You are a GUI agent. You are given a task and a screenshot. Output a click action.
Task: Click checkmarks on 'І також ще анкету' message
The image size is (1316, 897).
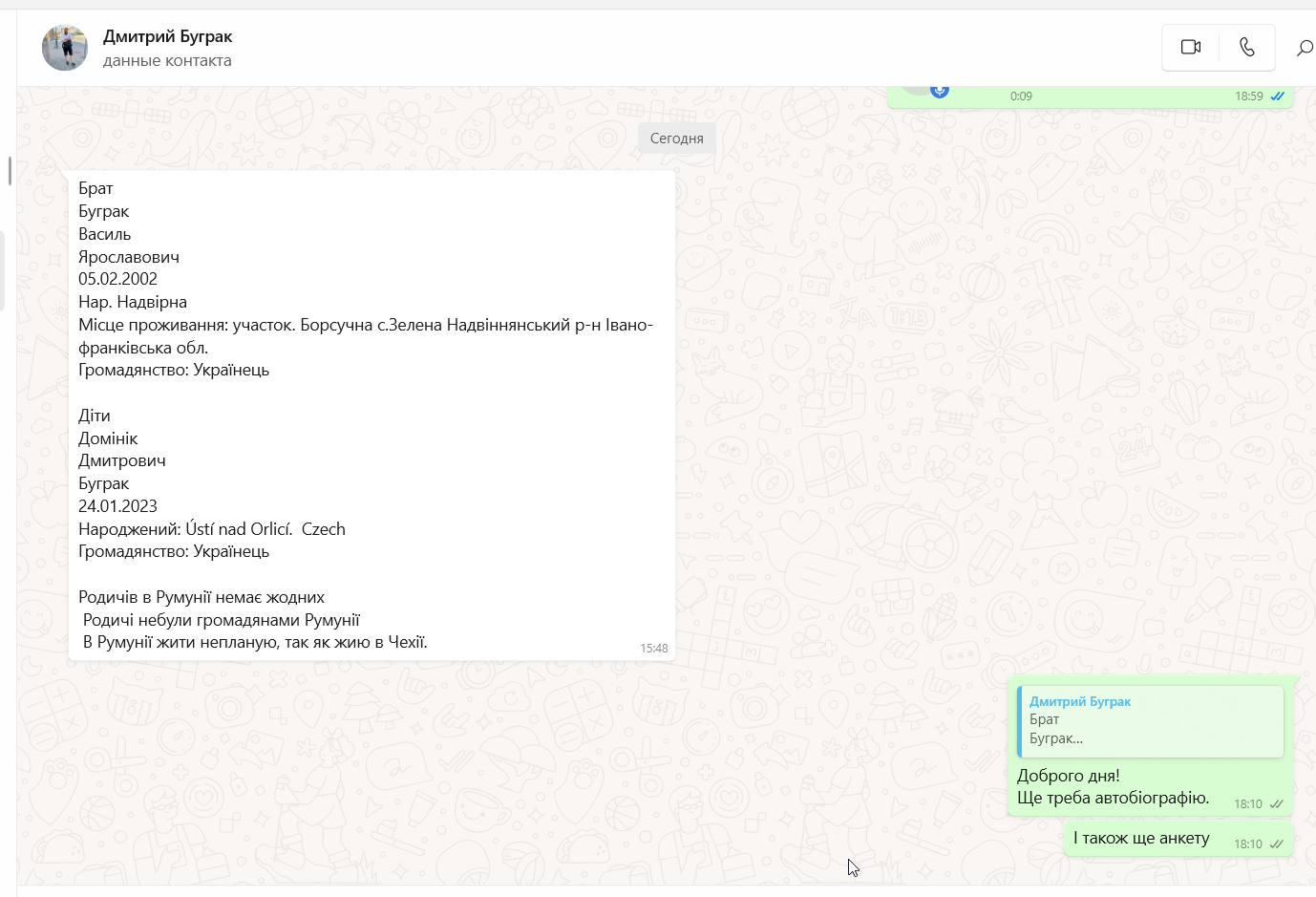[x=1276, y=844]
